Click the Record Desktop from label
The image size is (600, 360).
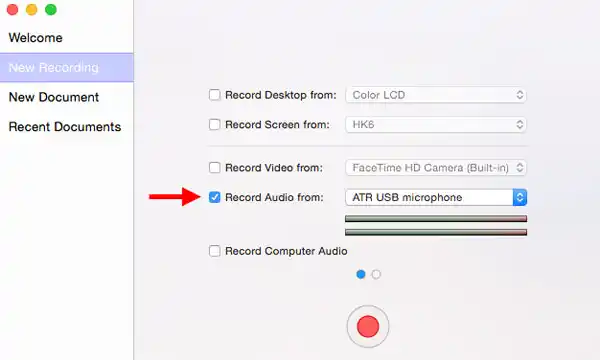280,95
